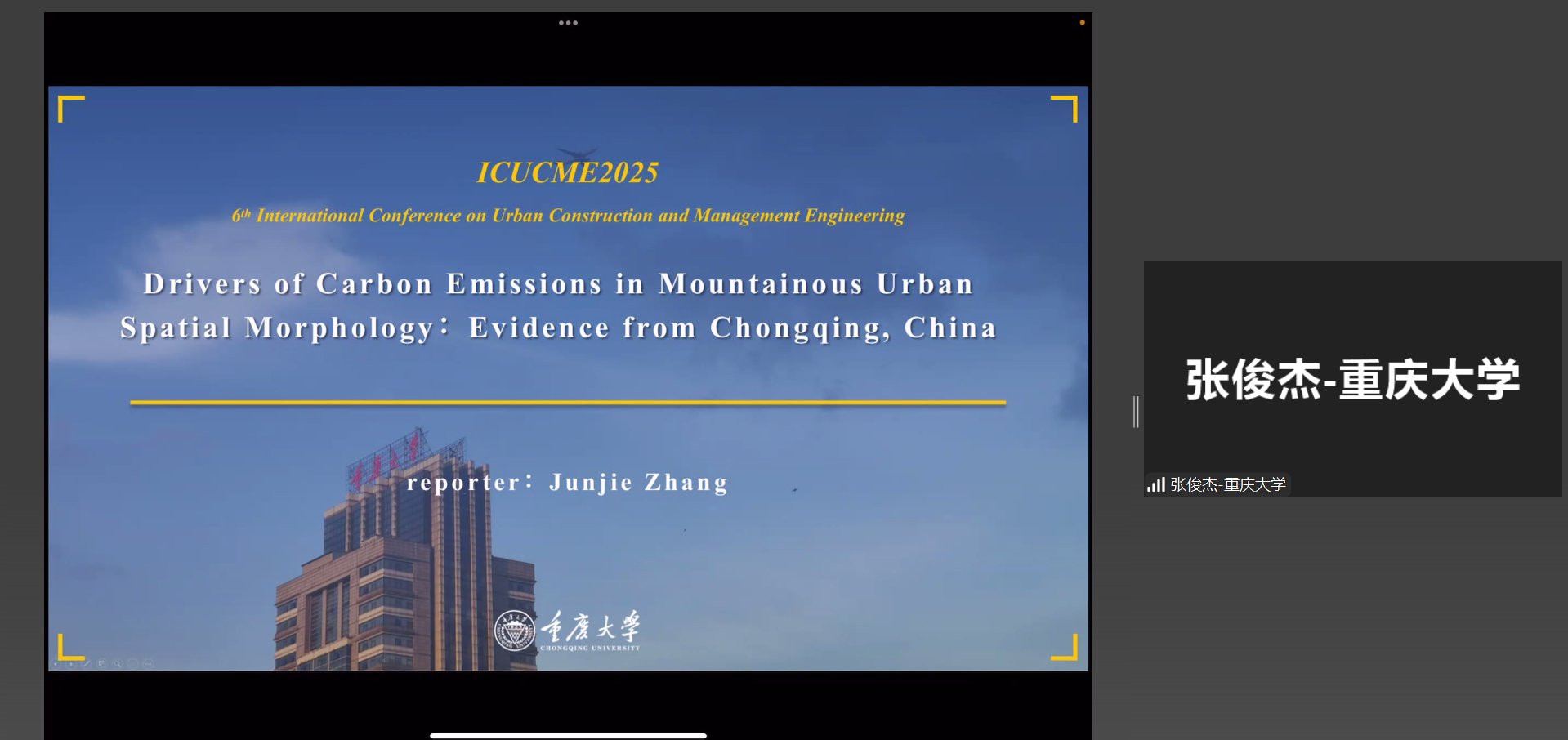Click the signal strength bars icon on participant tile
Image resolution: width=1568 pixels, height=740 pixels.
(1156, 484)
